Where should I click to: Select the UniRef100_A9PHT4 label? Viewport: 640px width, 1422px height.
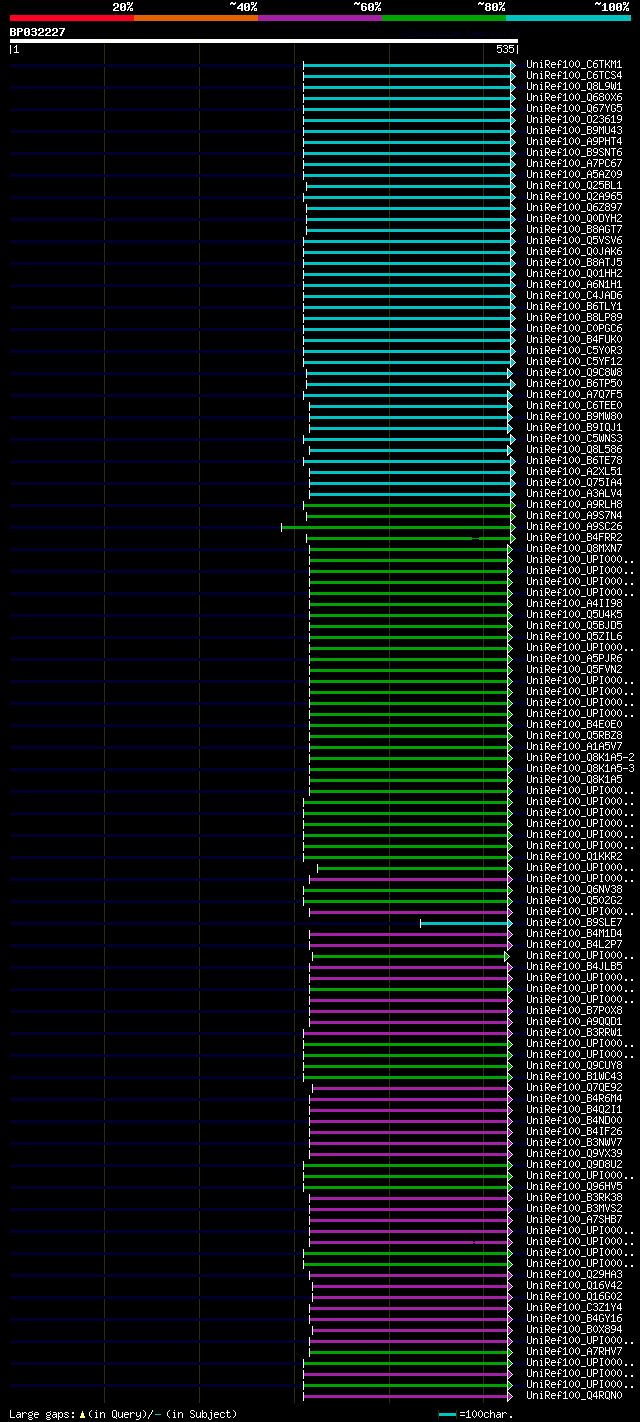pyautogui.click(x=574, y=141)
